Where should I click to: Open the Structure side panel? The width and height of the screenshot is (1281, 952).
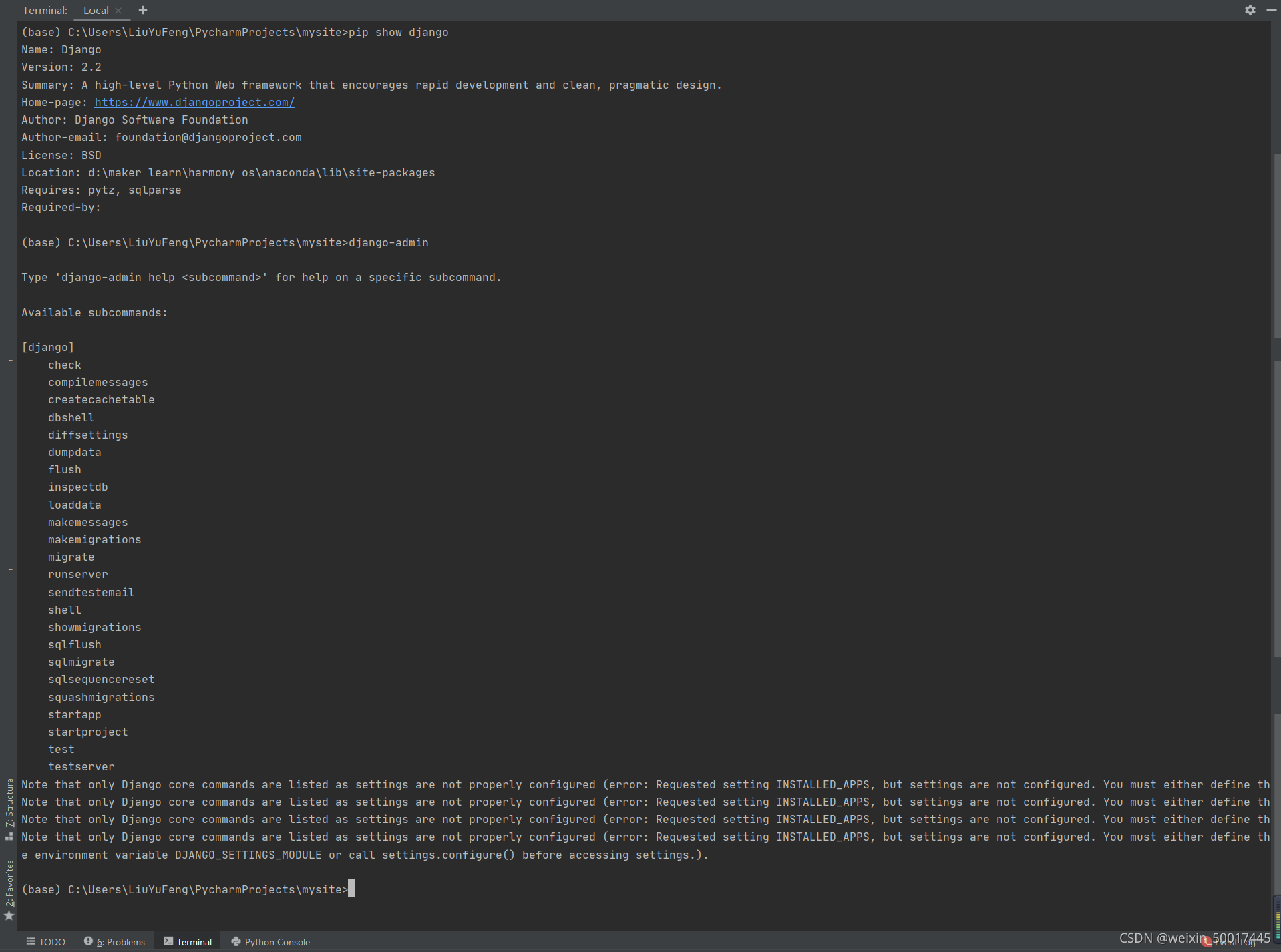click(9, 809)
